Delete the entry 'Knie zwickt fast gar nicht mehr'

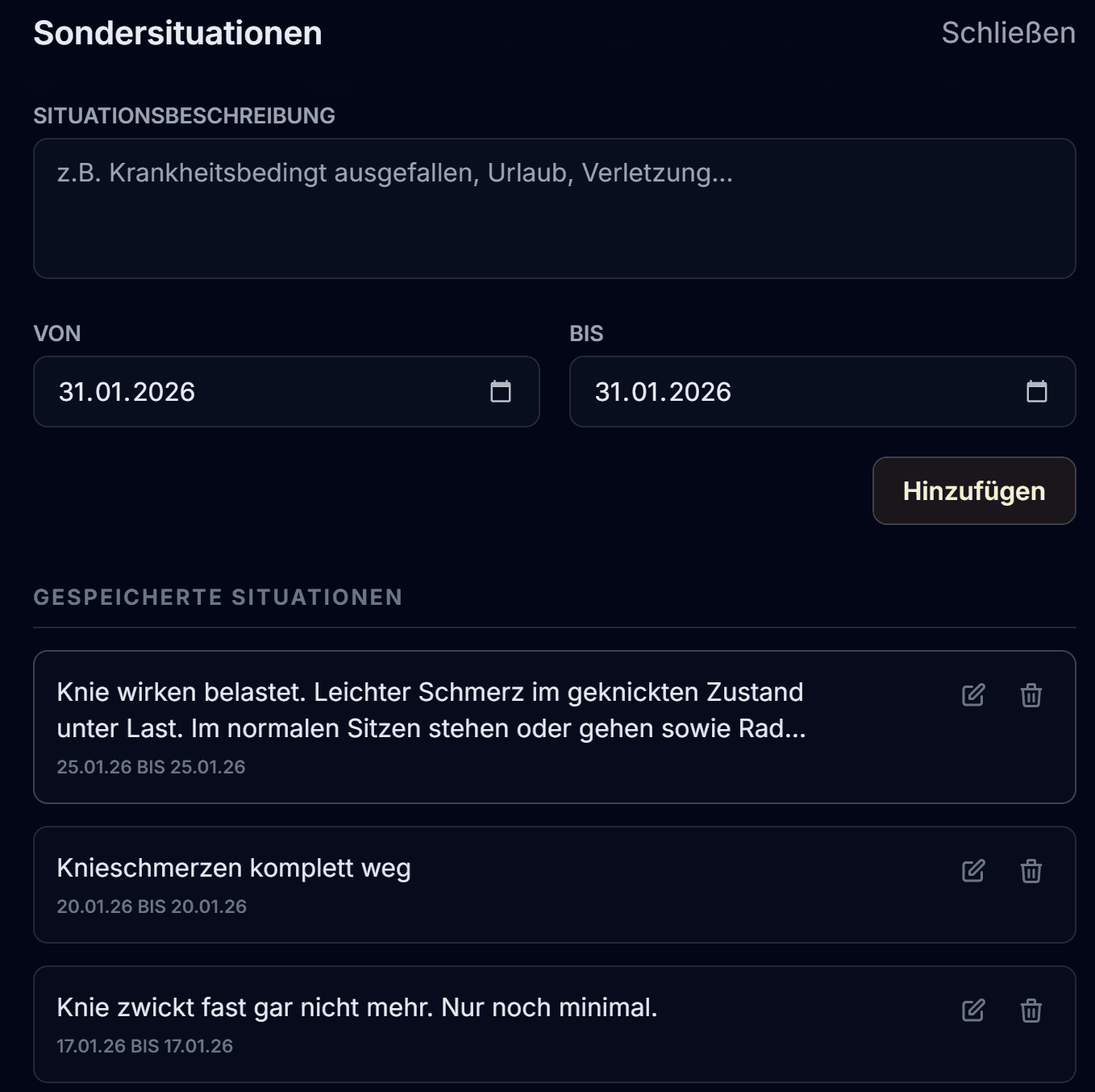(x=1030, y=1010)
